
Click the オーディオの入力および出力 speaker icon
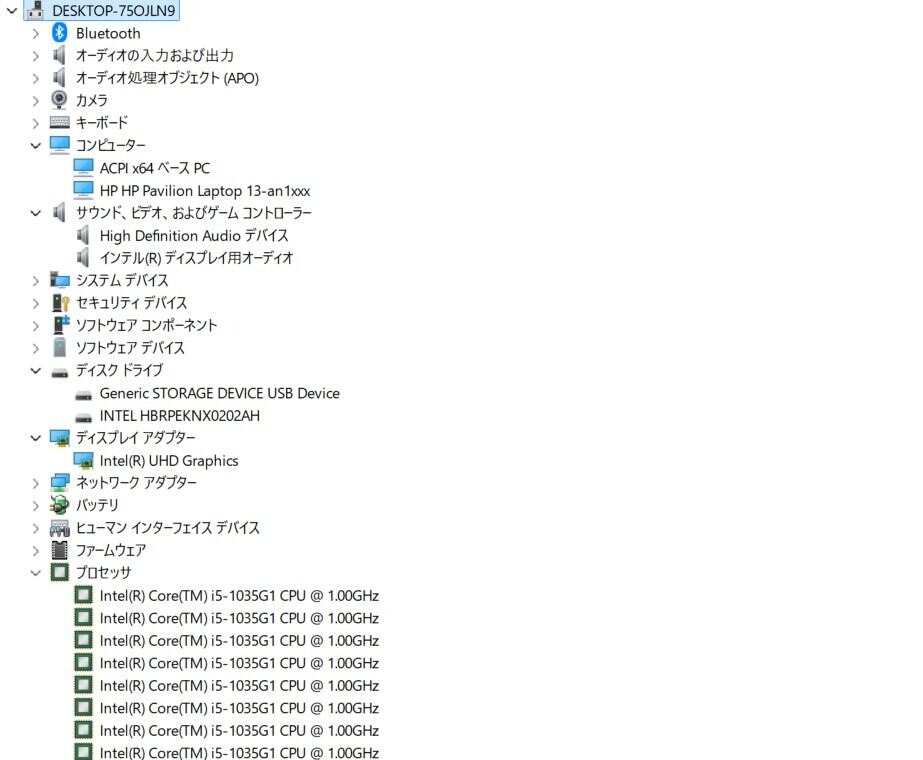coord(59,55)
